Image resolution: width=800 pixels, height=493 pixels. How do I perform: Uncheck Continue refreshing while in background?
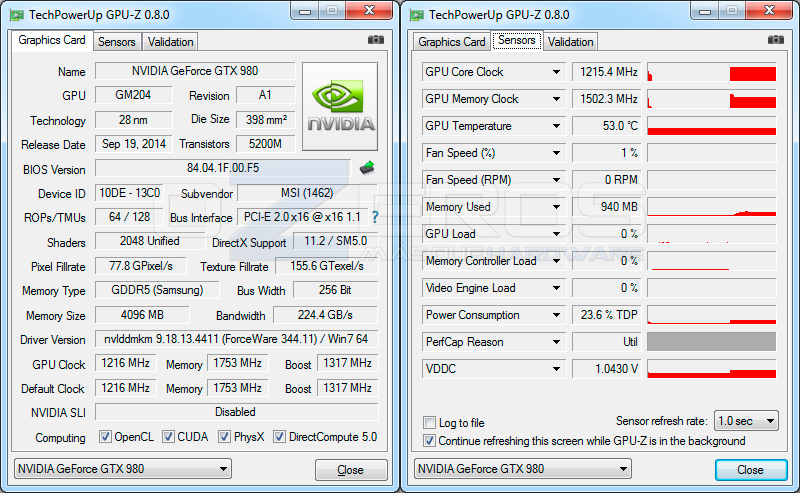(429, 440)
